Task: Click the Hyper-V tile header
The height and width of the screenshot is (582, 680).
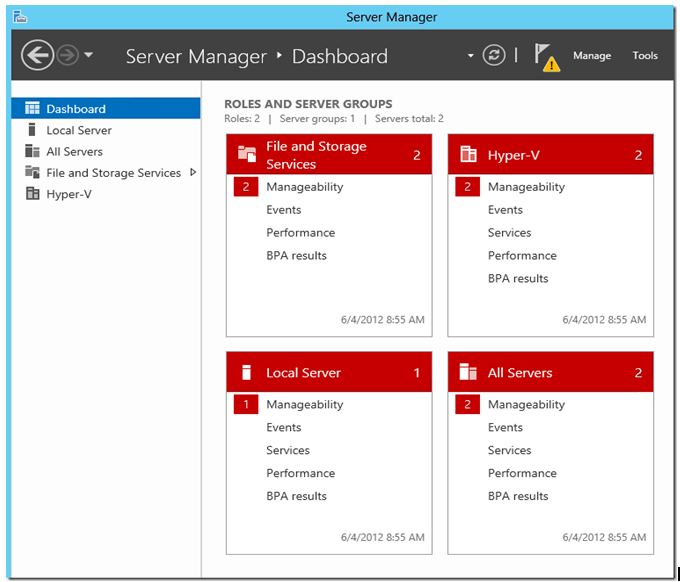Action: point(550,154)
